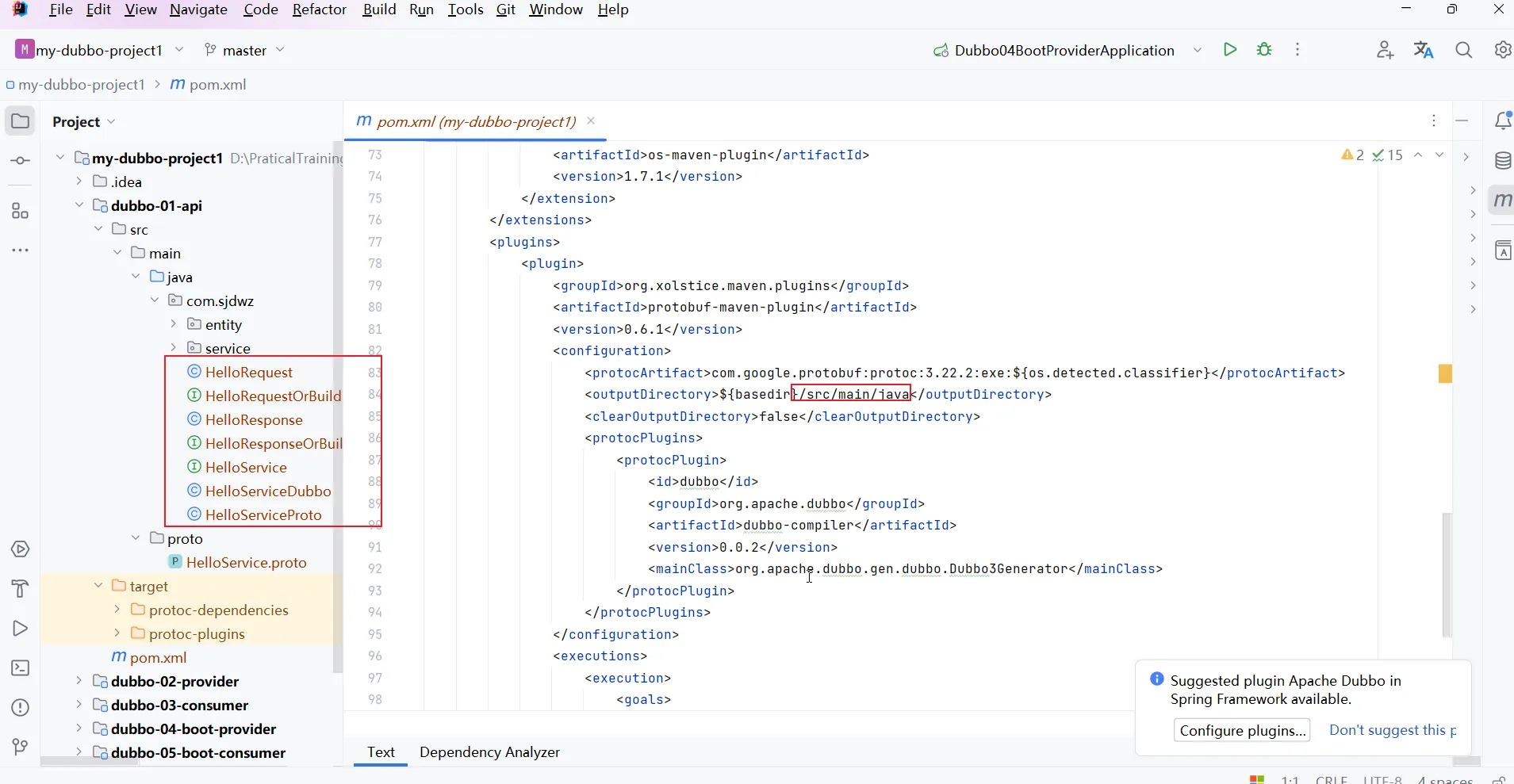Select pom.xml under dubbo-01-api

point(158,657)
